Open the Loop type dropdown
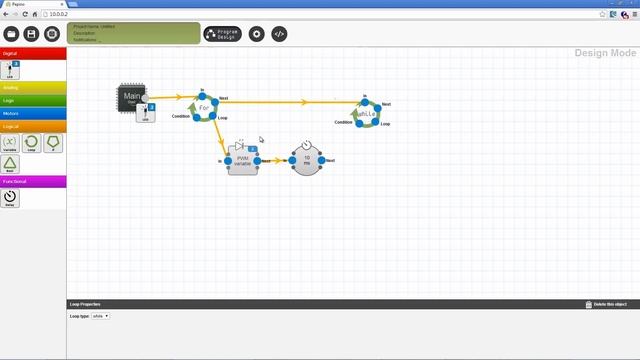The height and width of the screenshot is (360, 640). click(100, 316)
